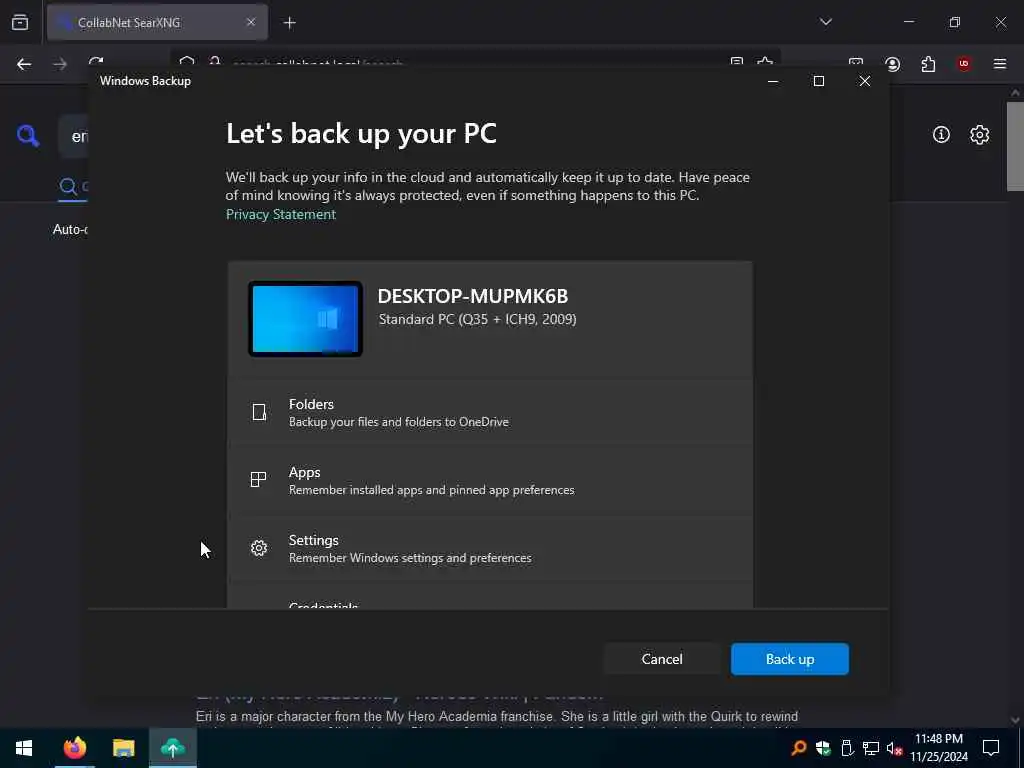Open the Firefox account icon

click(893, 64)
